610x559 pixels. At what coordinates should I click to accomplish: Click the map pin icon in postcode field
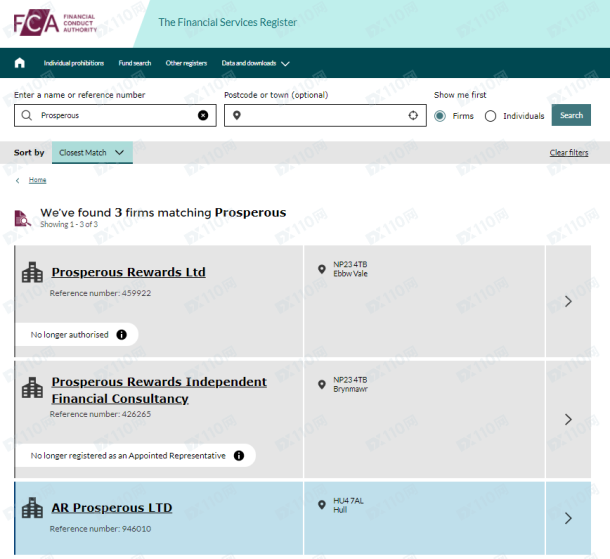(x=237, y=115)
